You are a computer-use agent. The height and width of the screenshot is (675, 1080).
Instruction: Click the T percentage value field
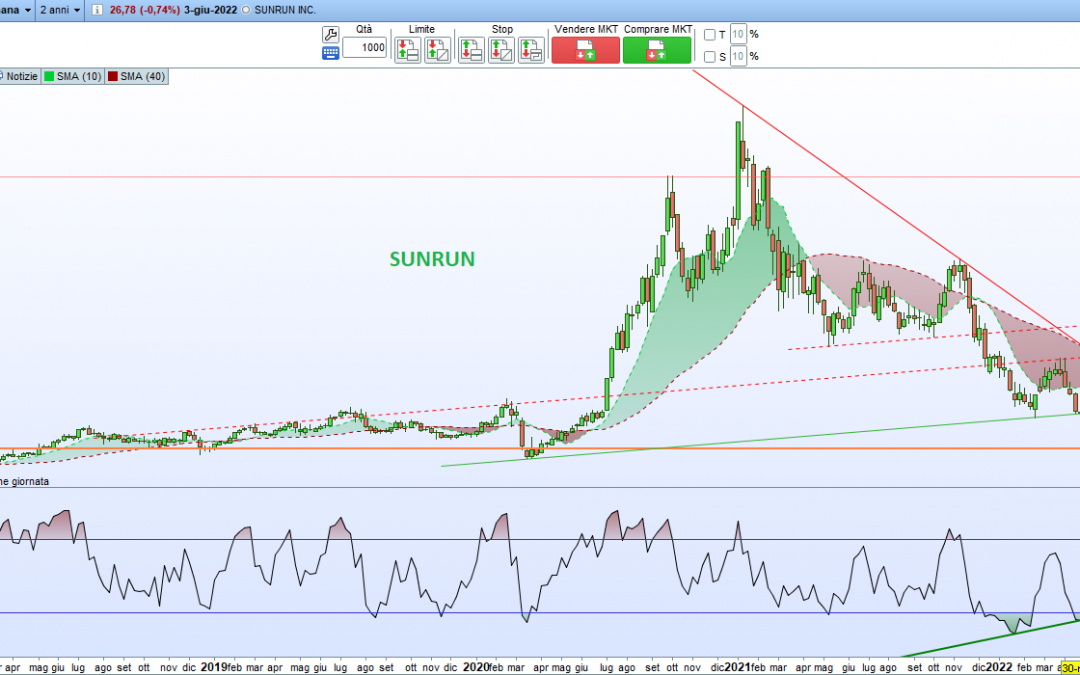click(x=738, y=34)
